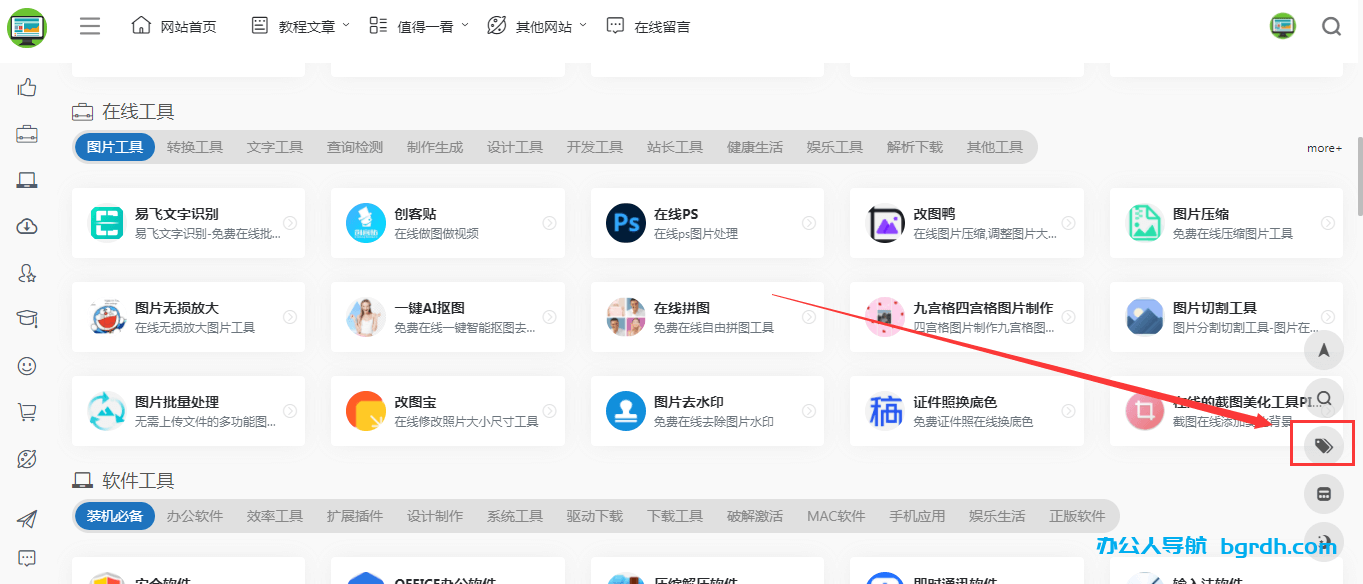1363x584 pixels.
Task: Click the laptop icon in left sidebar
Action: coord(27,180)
